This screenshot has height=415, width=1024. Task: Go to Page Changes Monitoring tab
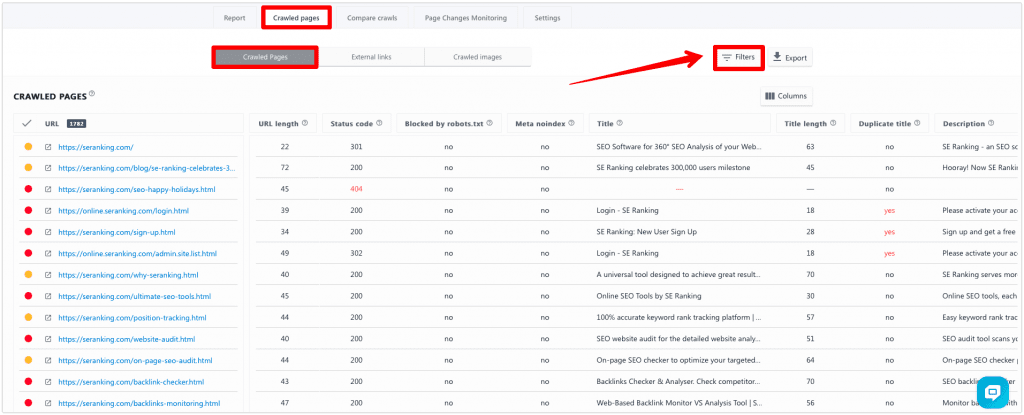pos(466,18)
